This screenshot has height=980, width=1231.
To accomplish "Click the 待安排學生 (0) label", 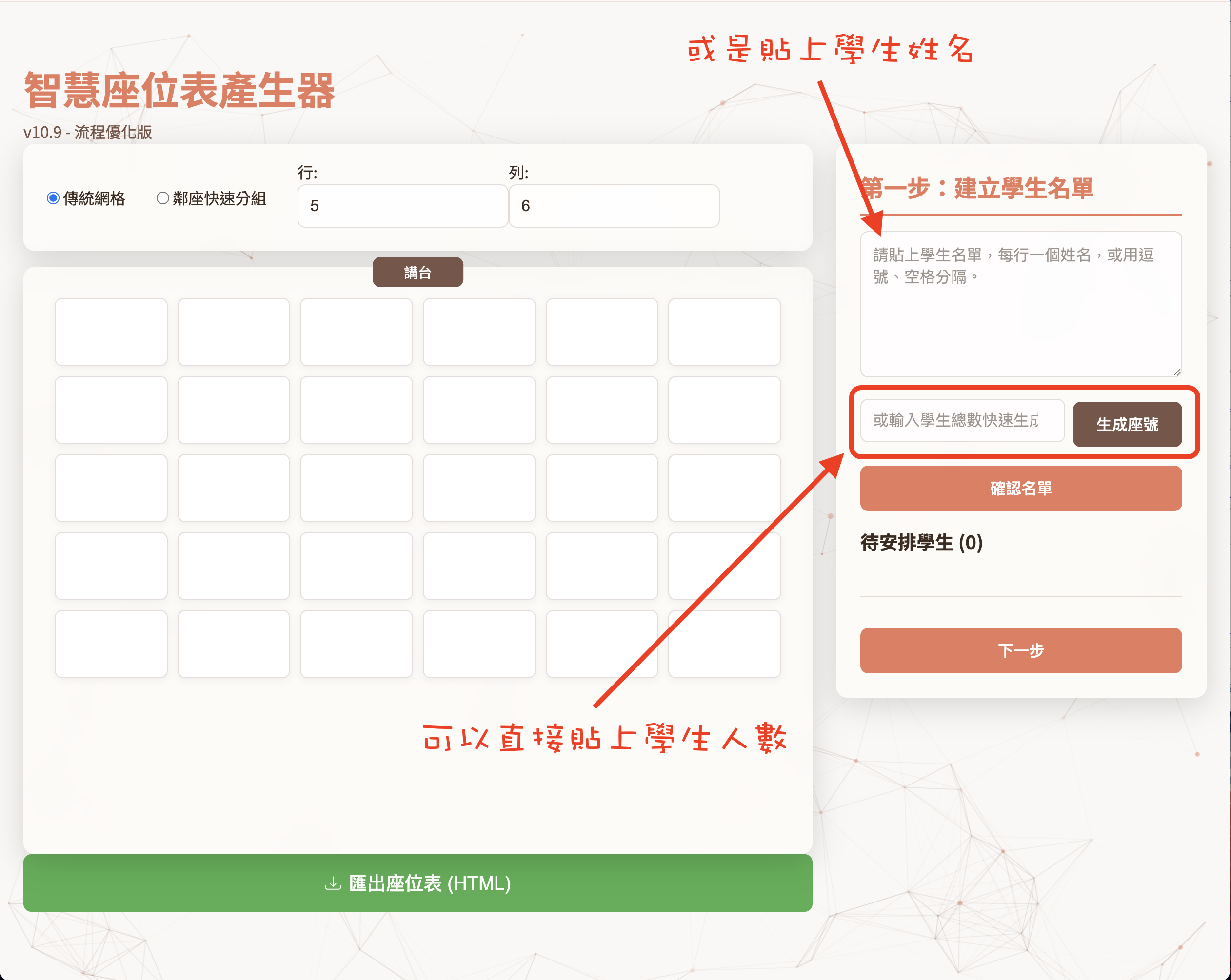I will (920, 543).
